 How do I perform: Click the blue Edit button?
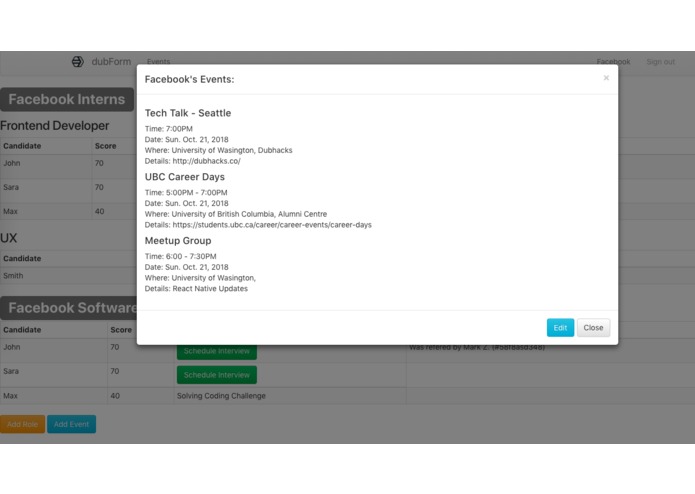pyautogui.click(x=560, y=327)
